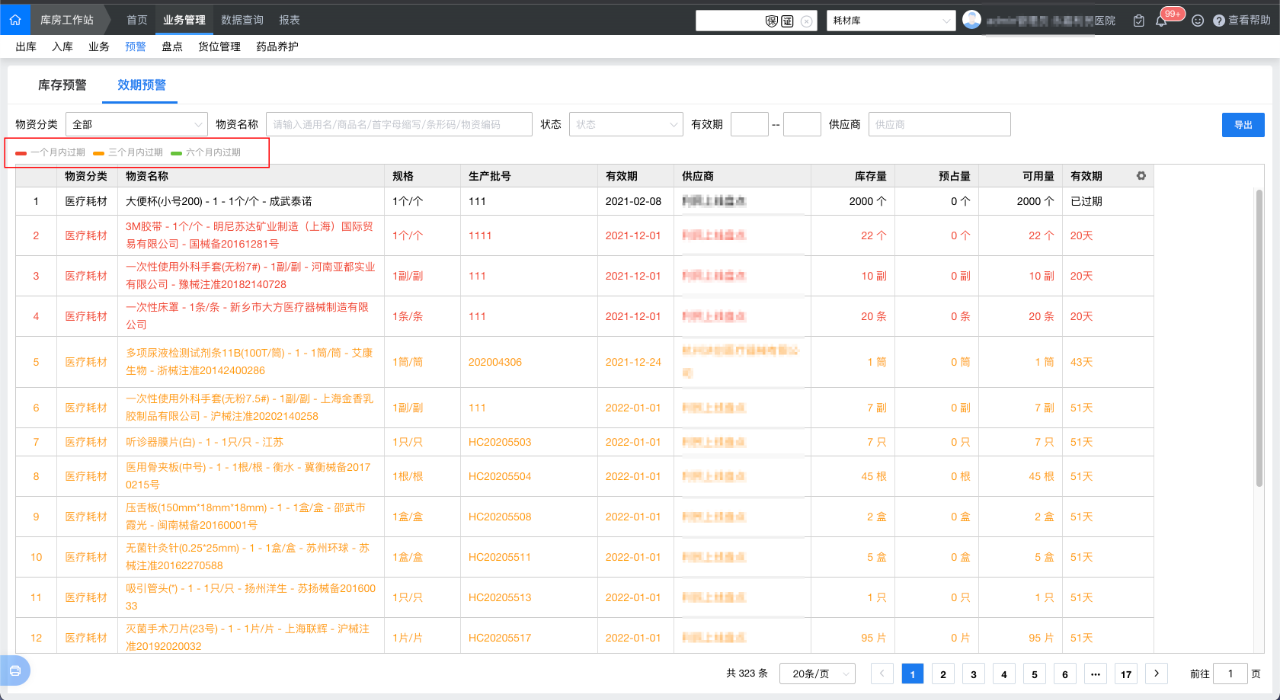Expand the 状态 status dropdown
Screen dimensions: 1280x700
625,123
